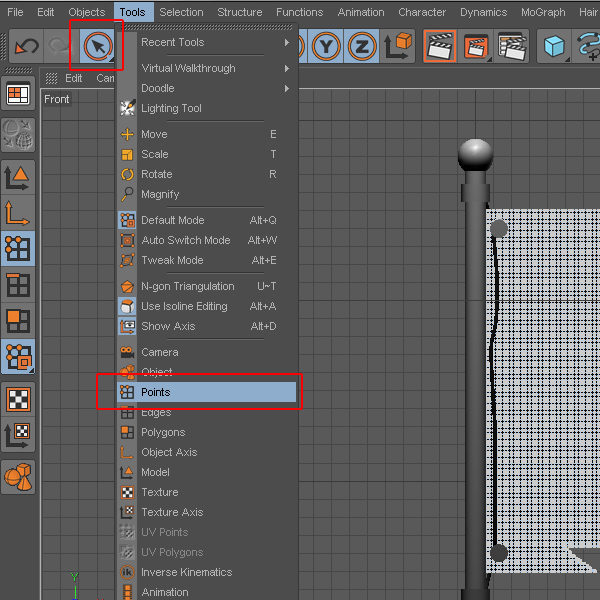
Task: Click the greyed Redo arrow icon
Action: pos(60,46)
